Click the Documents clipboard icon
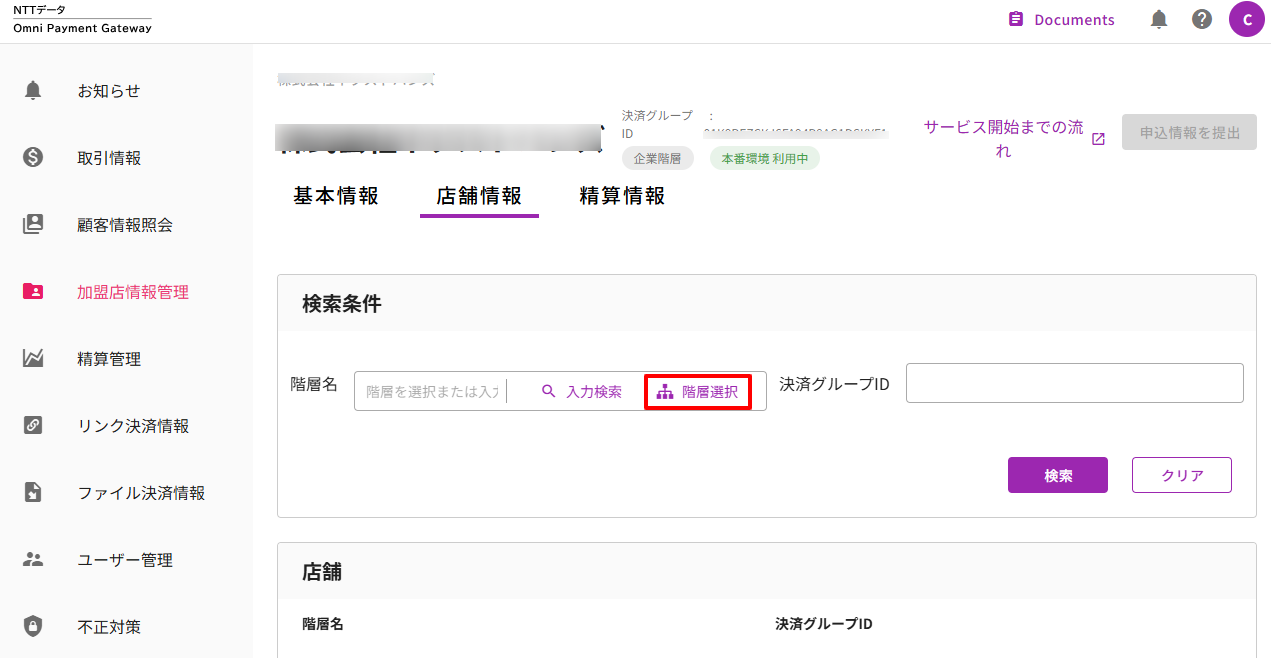The image size is (1271, 658). pyautogui.click(x=1016, y=19)
